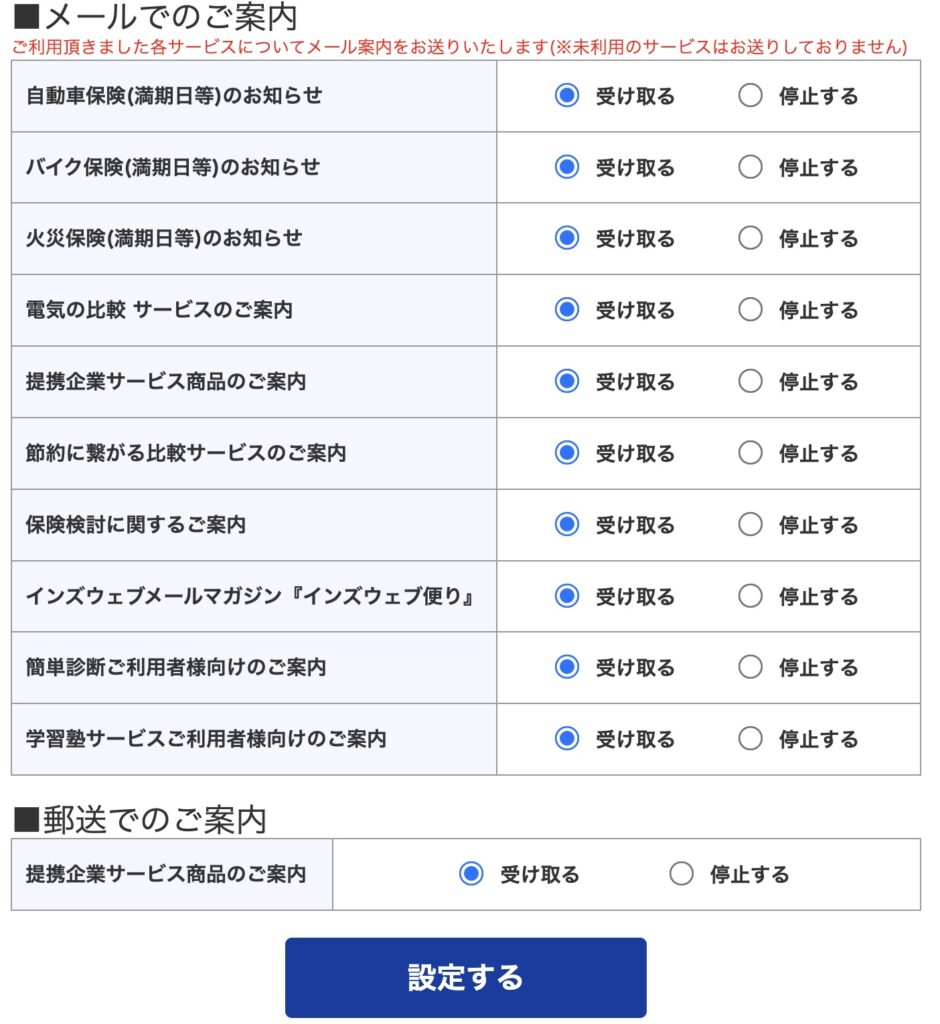Viewport: 940px width, 1024px height.
Task: Select 停止する for 簡単診断ご利用者様向け
Action: 750,667
